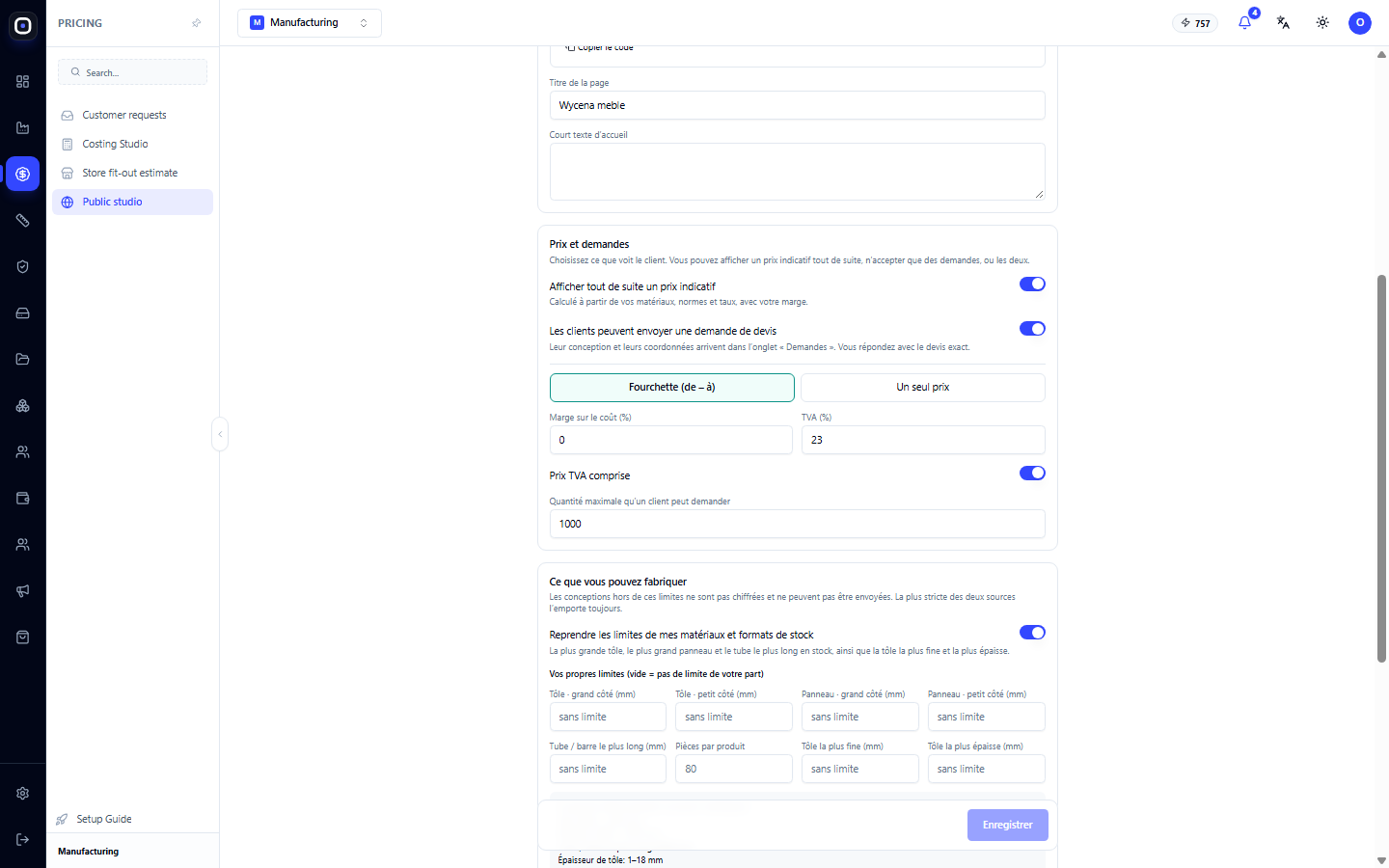This screenshot has height=868, width=1389.
Task: Open the language translation icon
Action: [1283, 22]
